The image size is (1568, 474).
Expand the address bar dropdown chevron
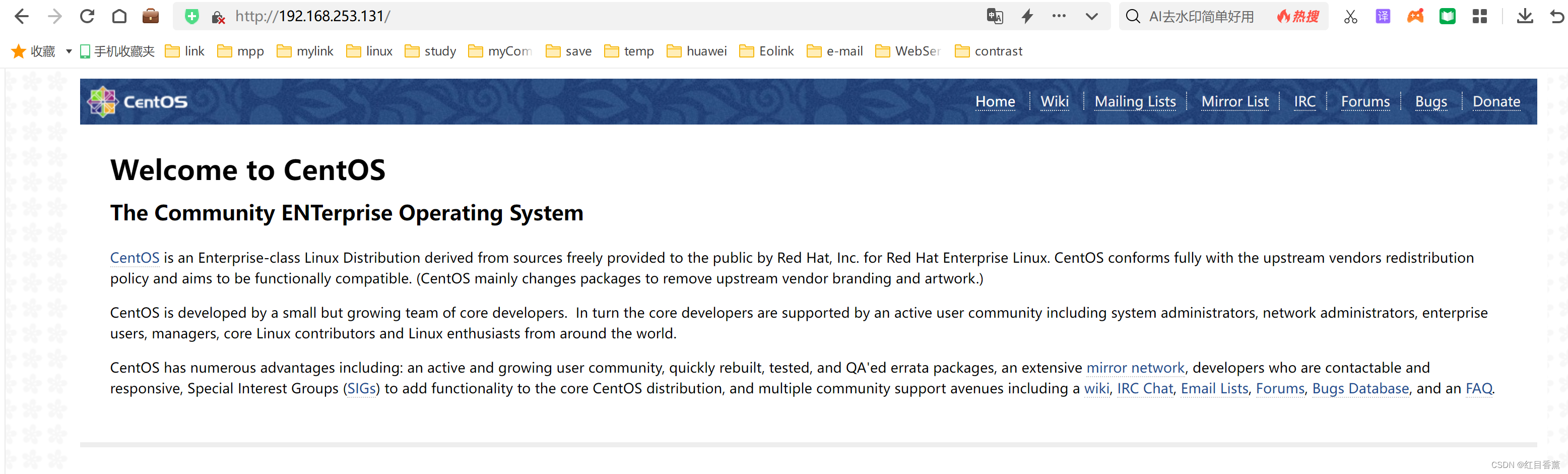[x=1092, y=17]
